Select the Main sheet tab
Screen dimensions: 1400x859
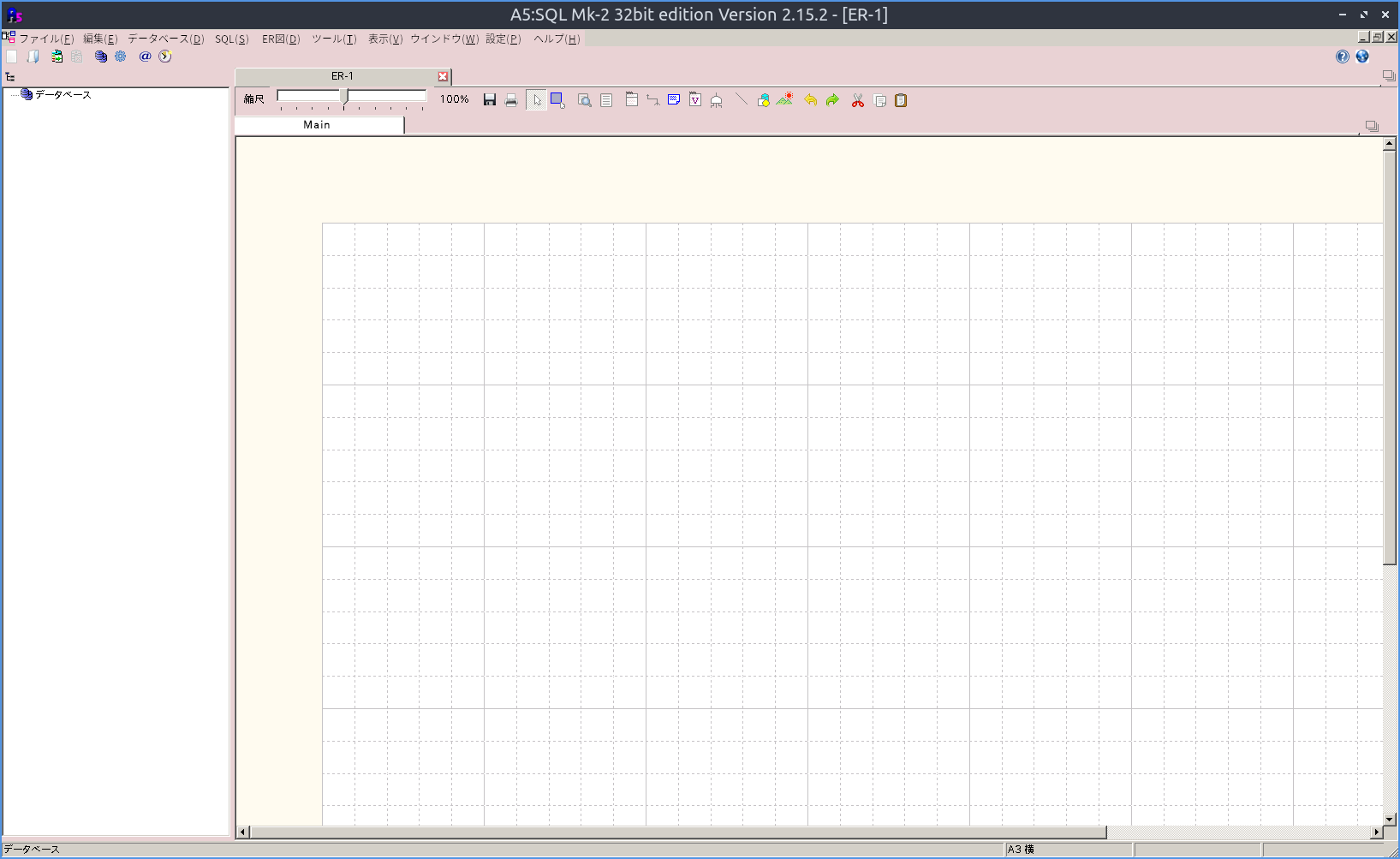(x=319, y=125)
